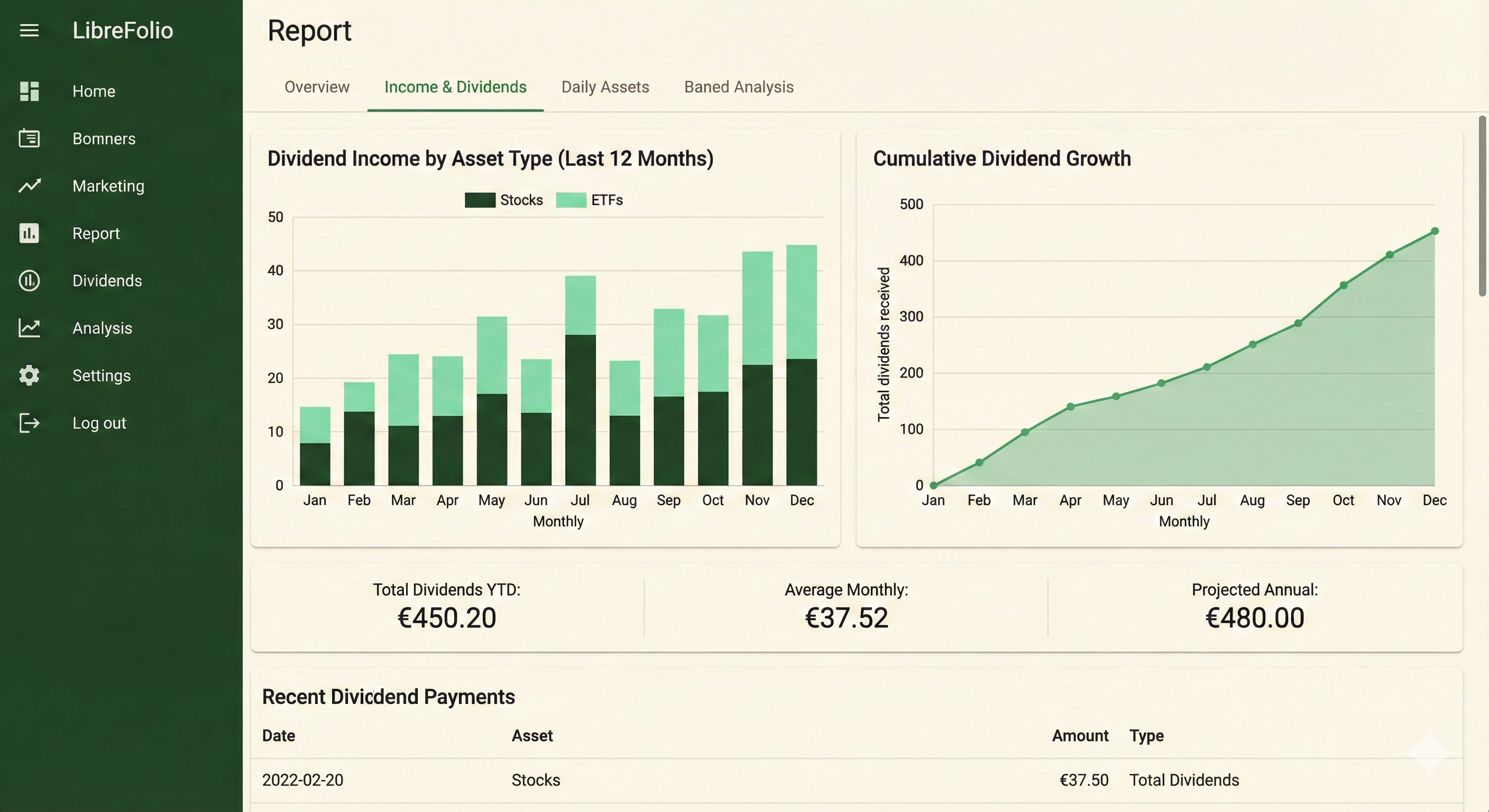Select the Home icon in sidebar

pyautogui.click(x=30, y=91)
